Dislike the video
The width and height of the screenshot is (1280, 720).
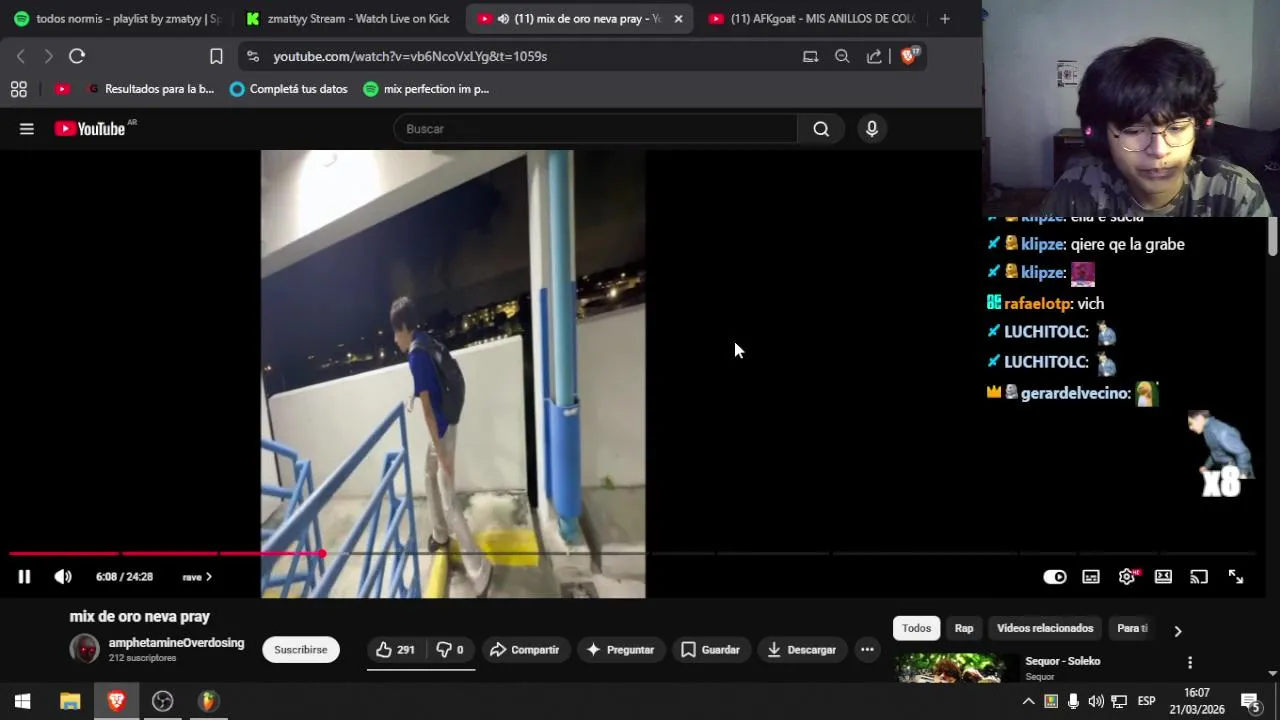point(450,650)
